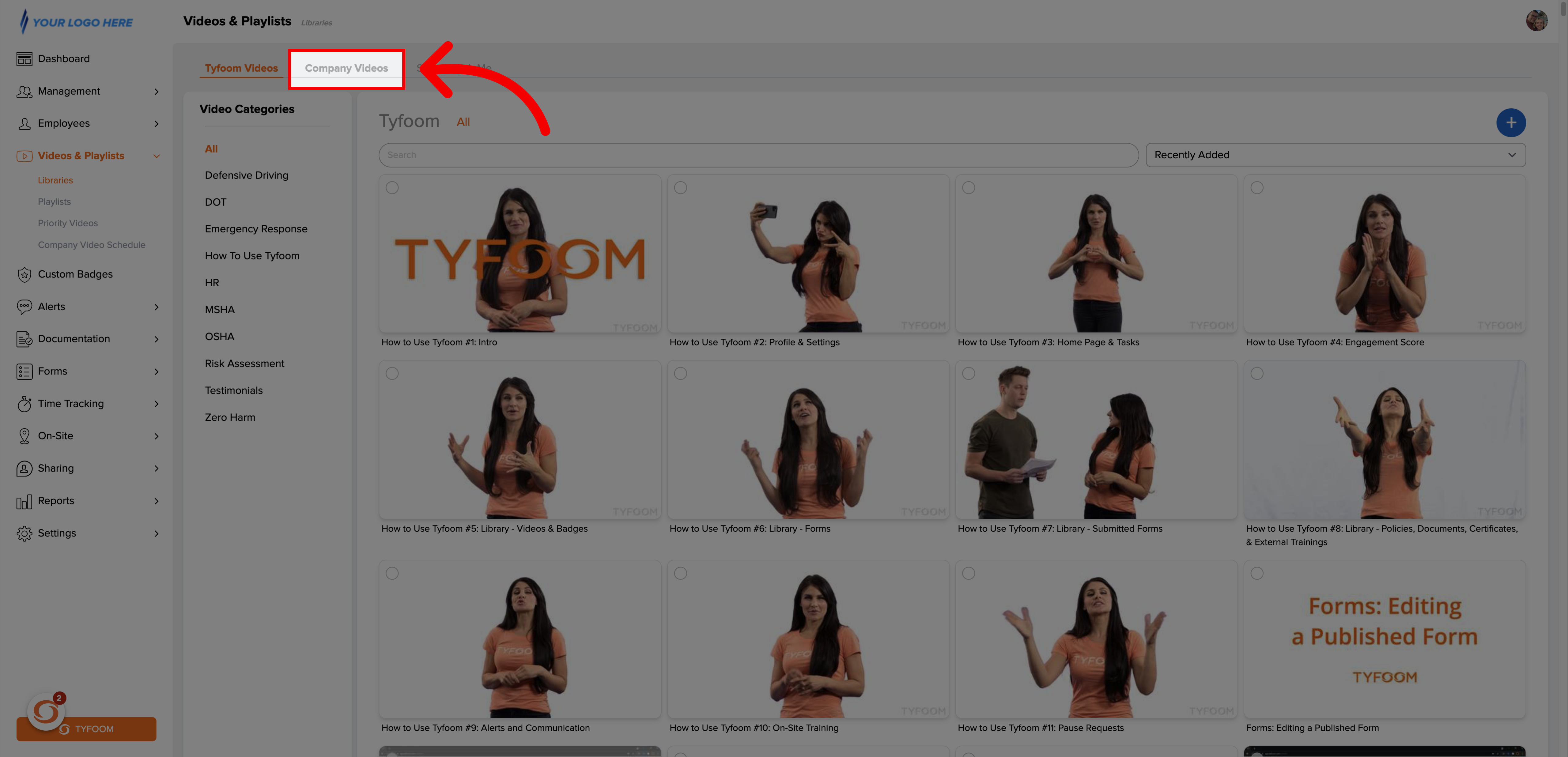Expand the Time Tracking menu chevron

tap(157, 404)
